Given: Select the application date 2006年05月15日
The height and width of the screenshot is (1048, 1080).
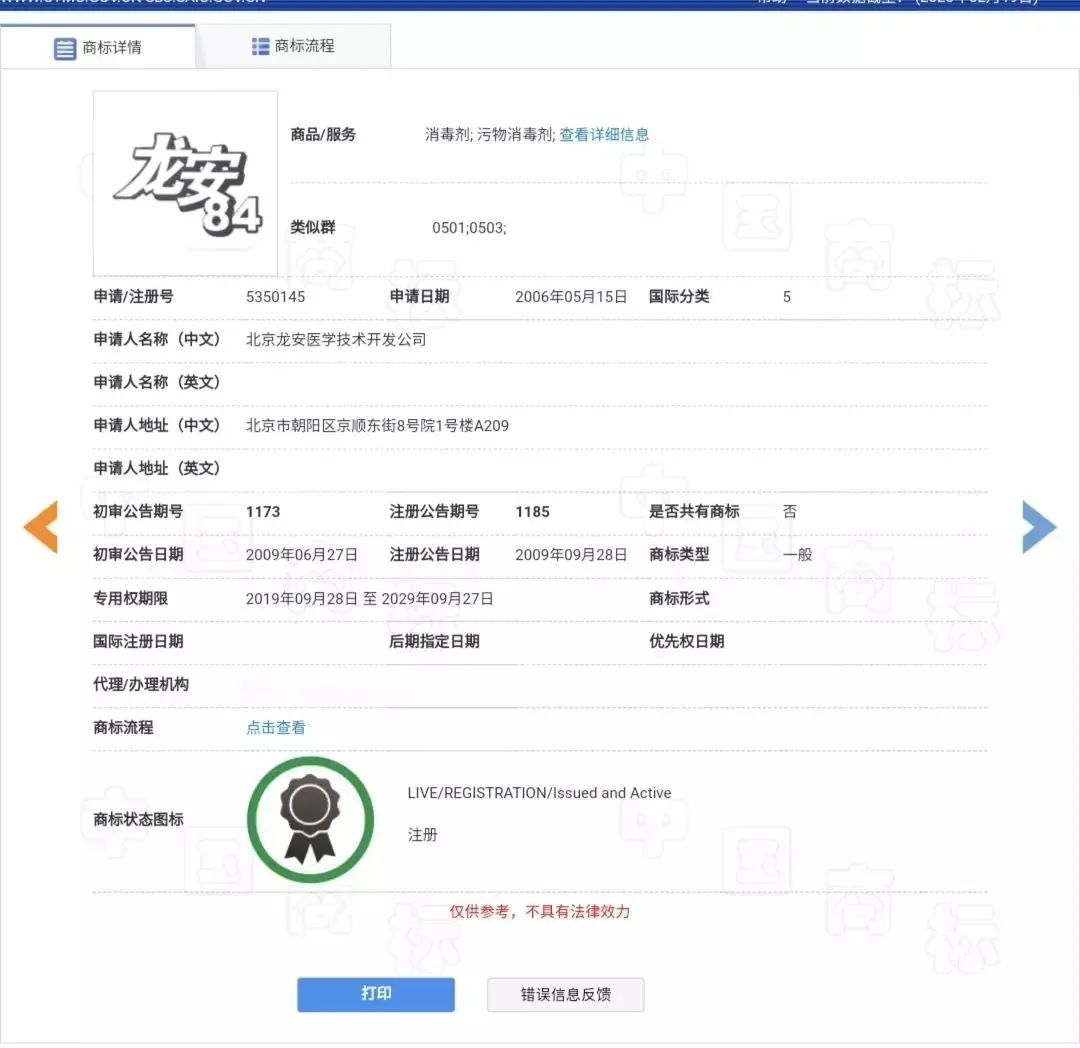Looking at the screenshot, I should (571, 297).
